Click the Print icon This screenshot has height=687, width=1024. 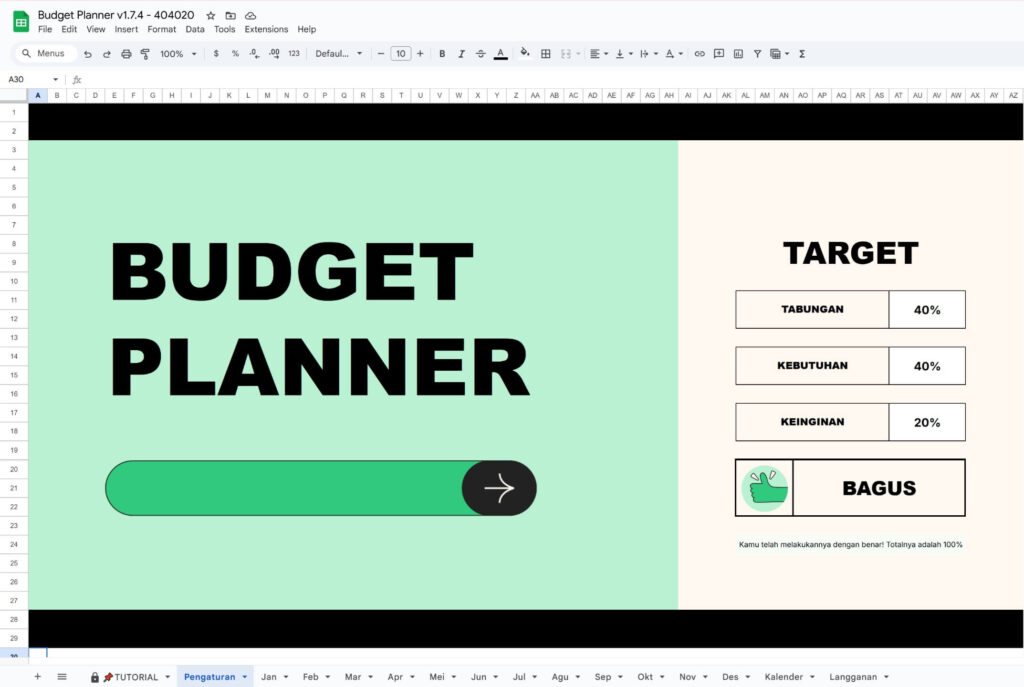(126, 54)
